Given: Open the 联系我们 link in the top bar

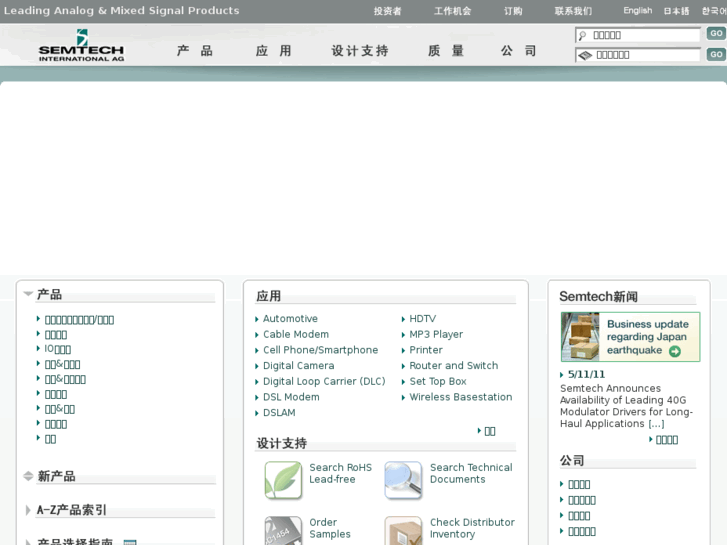Looking at the screenshot, I should coord(574,11).
